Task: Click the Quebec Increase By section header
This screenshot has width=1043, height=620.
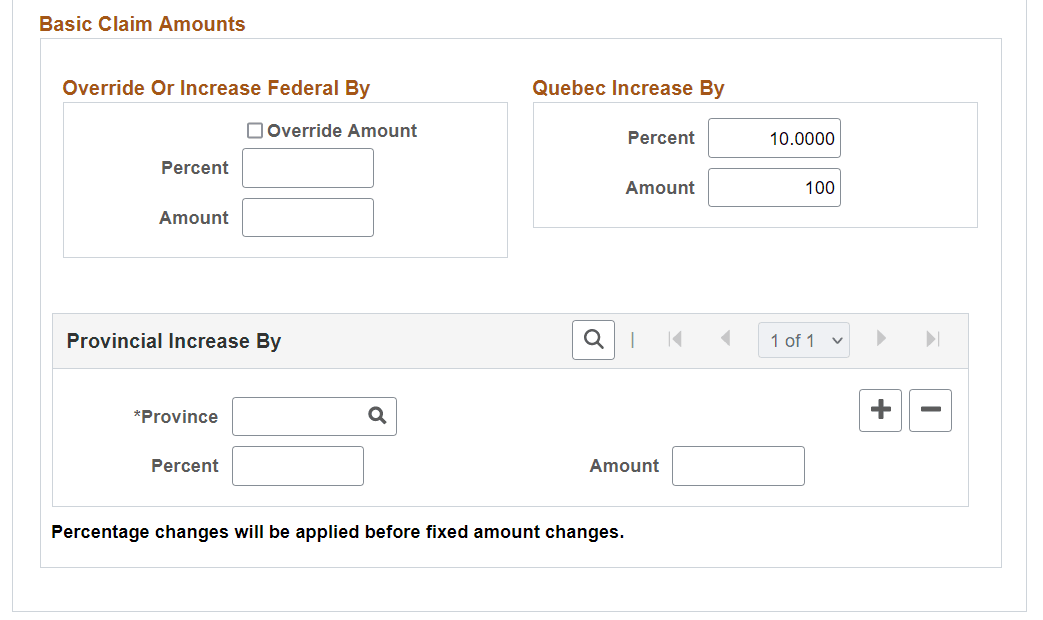Action: pos(628,88)
